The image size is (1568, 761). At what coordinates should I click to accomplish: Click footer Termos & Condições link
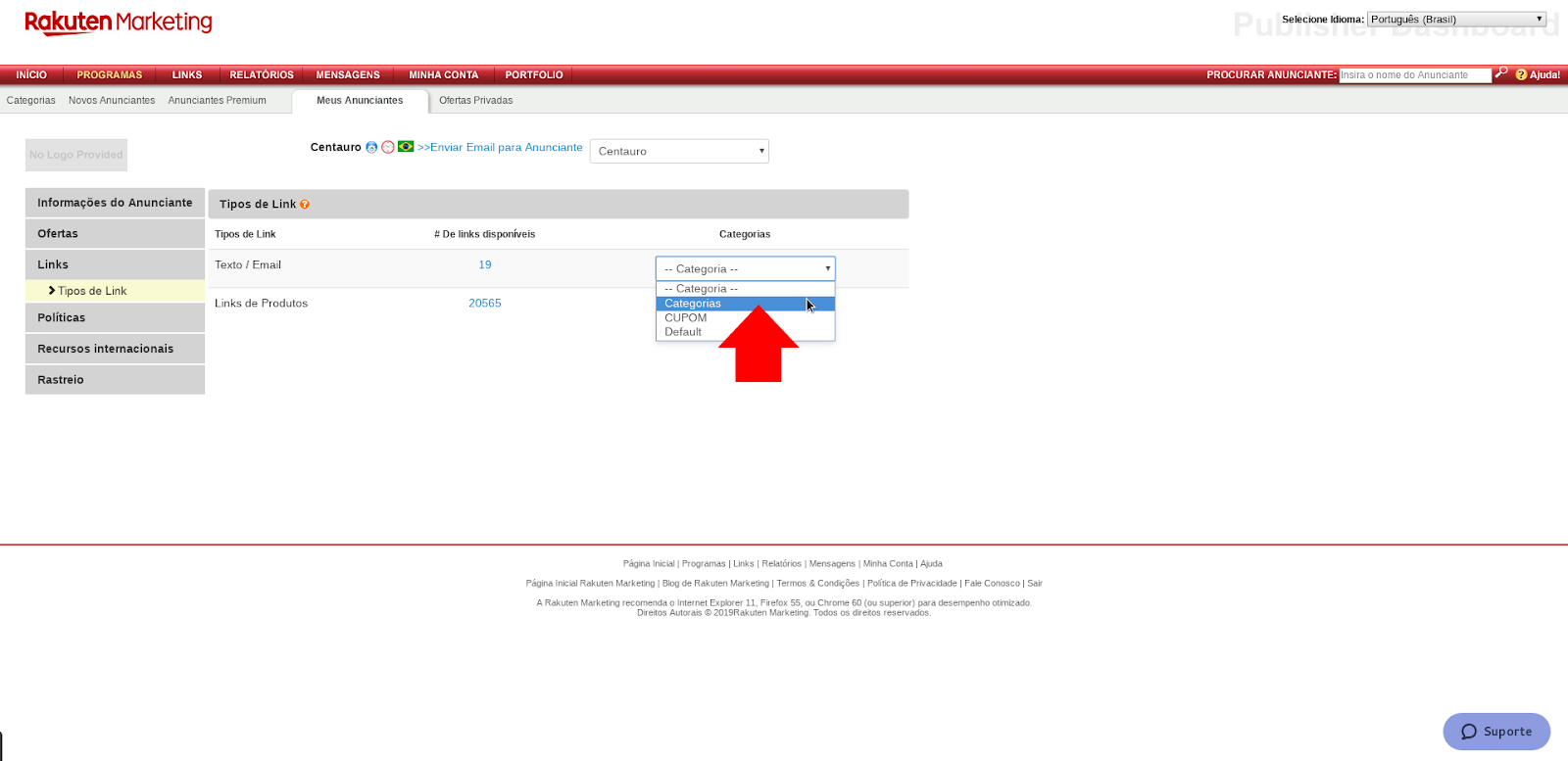tap(818, 583)
